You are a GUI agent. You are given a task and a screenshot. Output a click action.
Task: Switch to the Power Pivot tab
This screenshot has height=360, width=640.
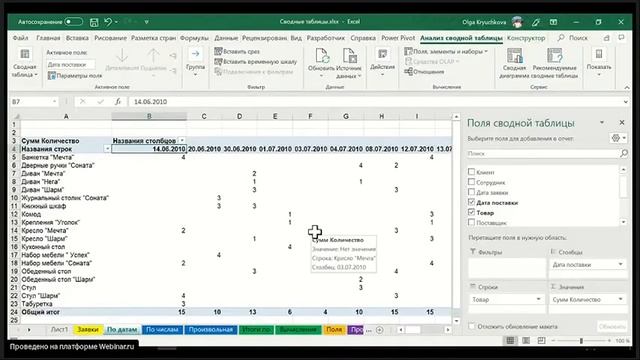click(x=398, y=38)
